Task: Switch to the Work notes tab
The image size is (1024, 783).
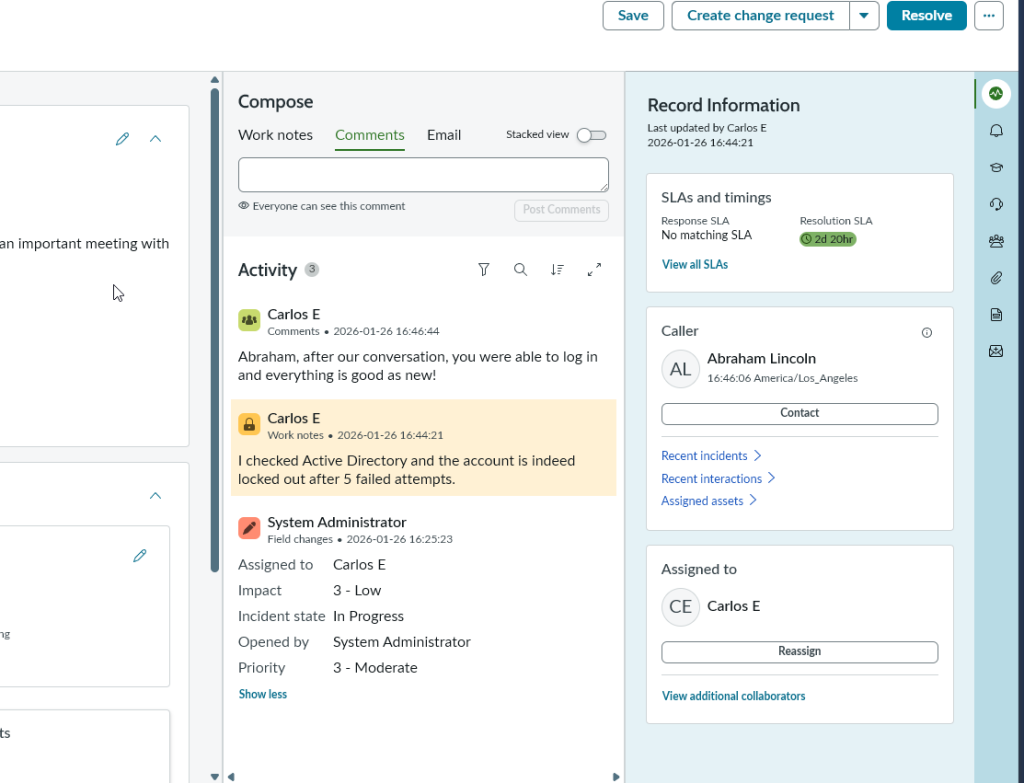Action: tap(275, 135)
